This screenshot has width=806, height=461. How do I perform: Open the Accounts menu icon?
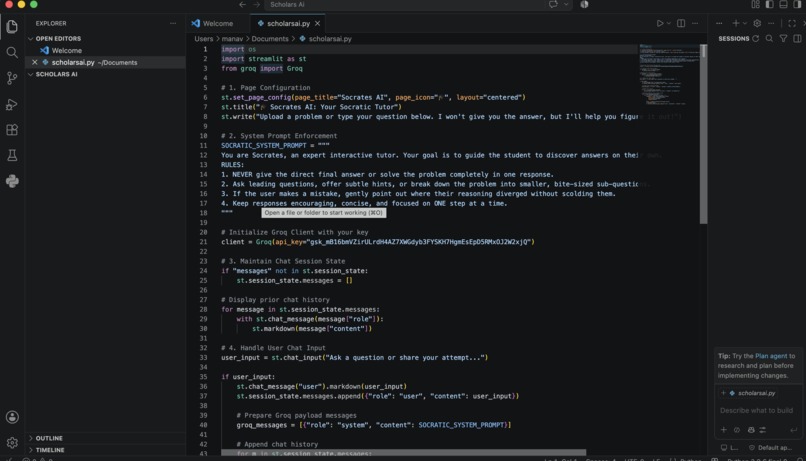(x=12, y=417)
